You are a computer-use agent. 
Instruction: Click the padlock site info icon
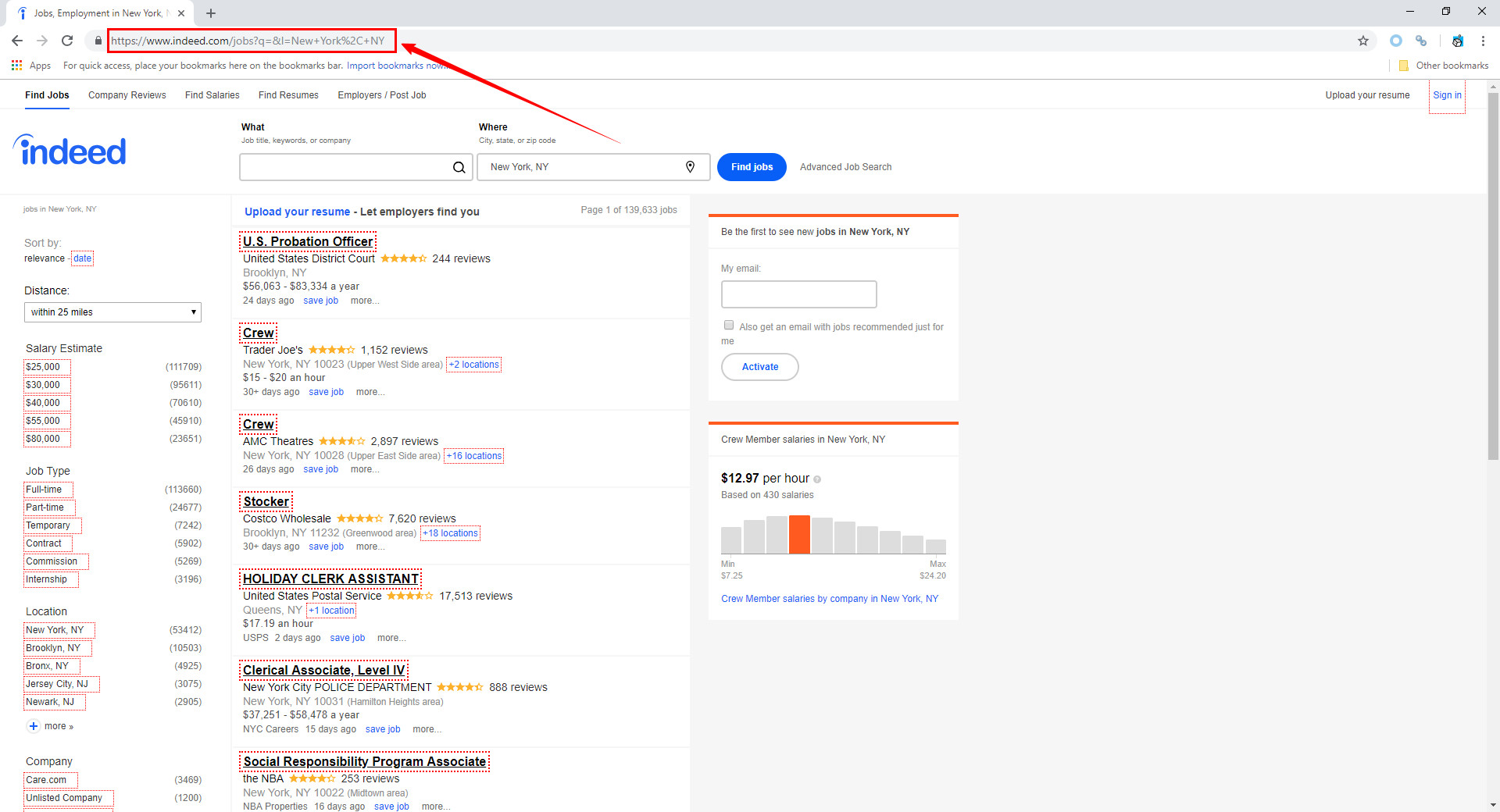[98, 41]
